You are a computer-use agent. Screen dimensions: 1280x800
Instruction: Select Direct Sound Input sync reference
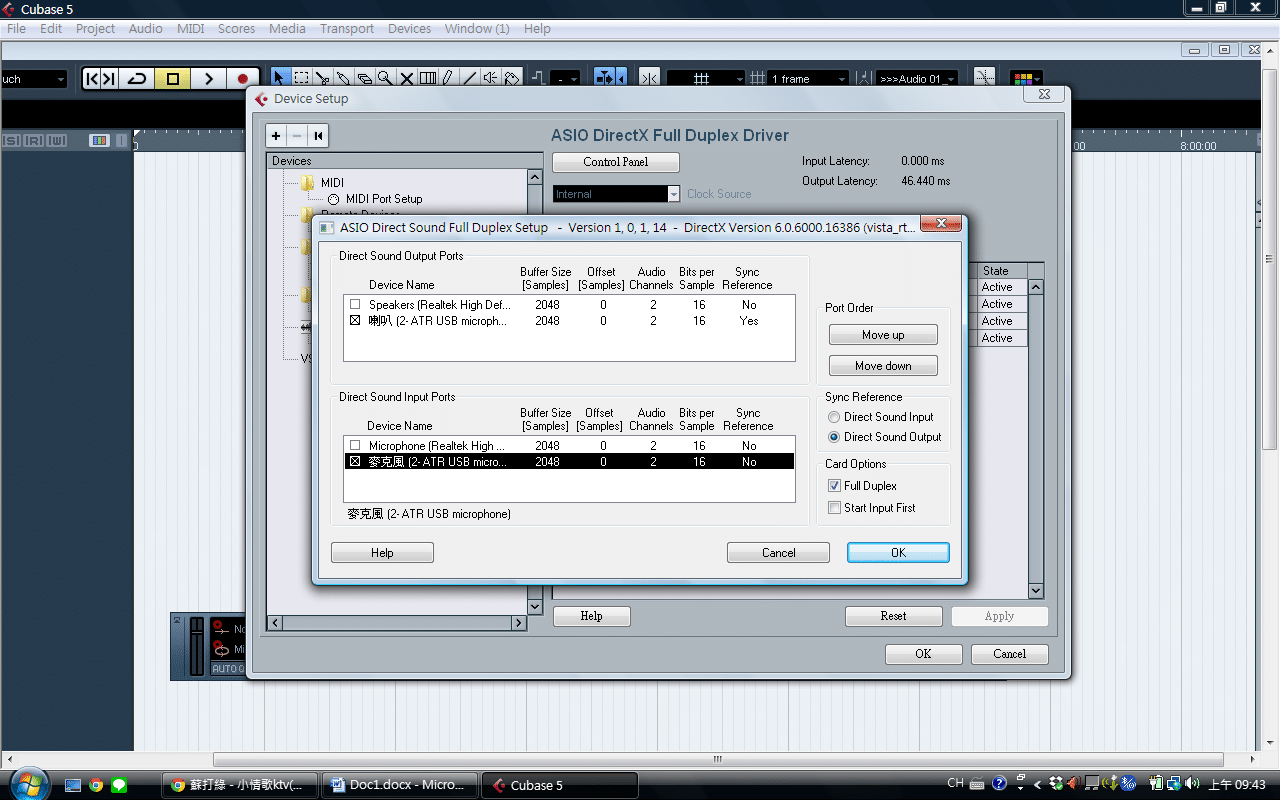[x=834, y=417]
